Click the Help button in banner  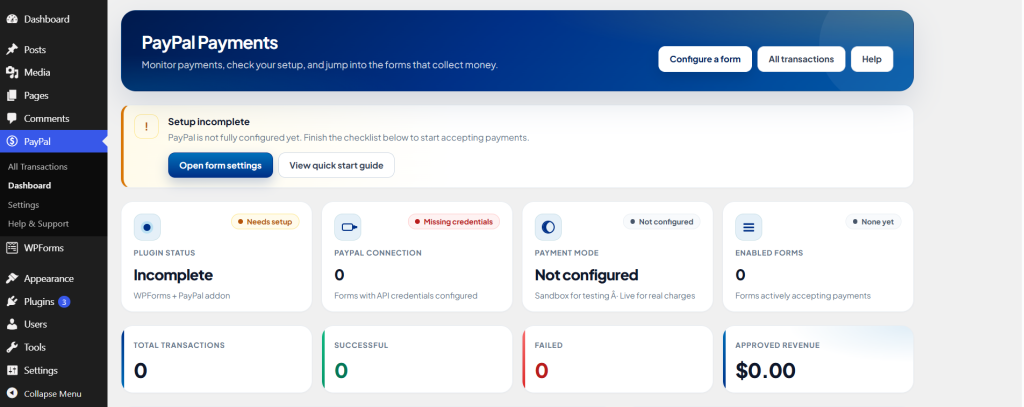point(872,59)
